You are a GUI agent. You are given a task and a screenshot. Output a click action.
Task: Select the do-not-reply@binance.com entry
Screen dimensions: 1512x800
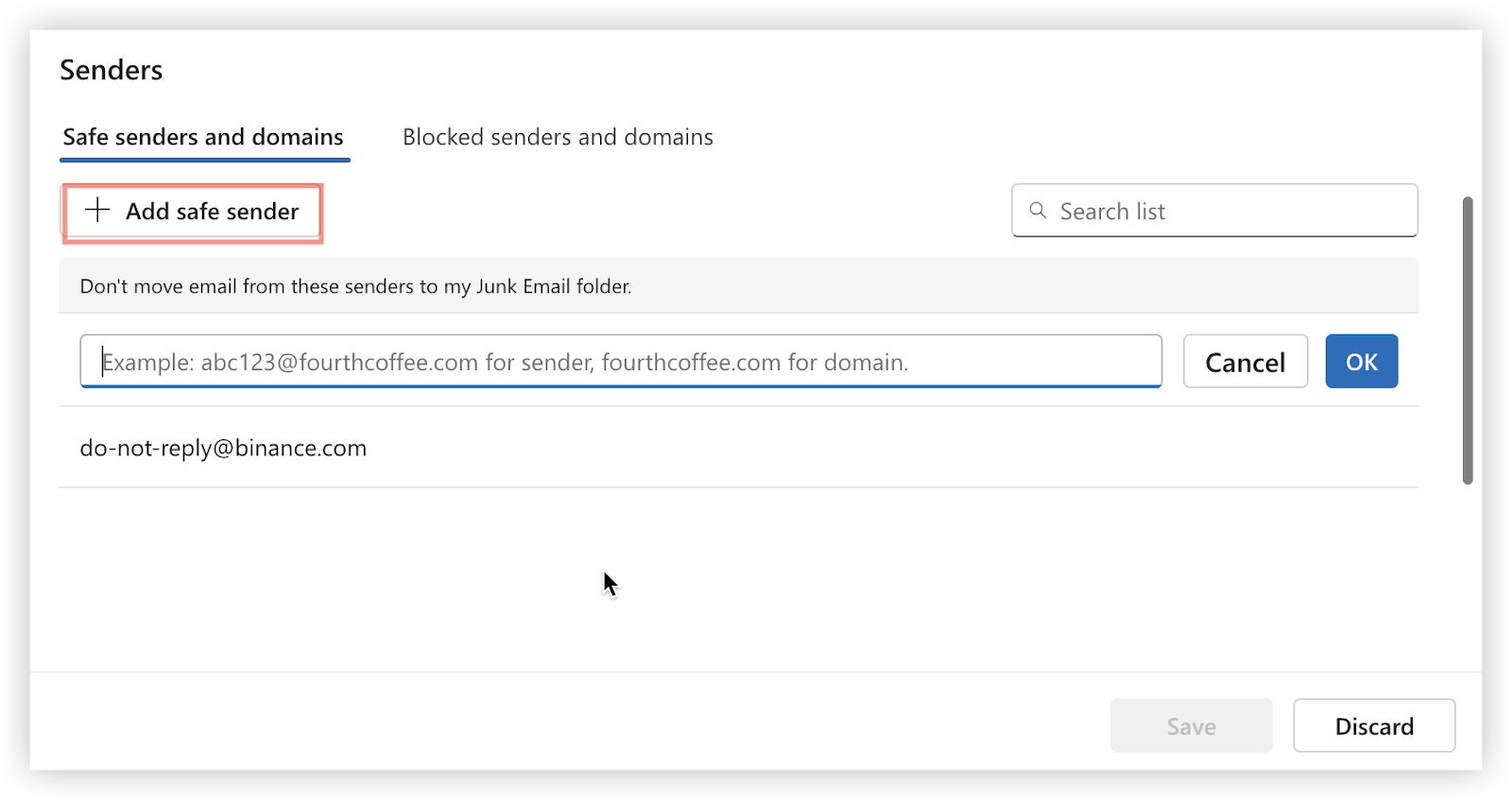click(223, 448)
